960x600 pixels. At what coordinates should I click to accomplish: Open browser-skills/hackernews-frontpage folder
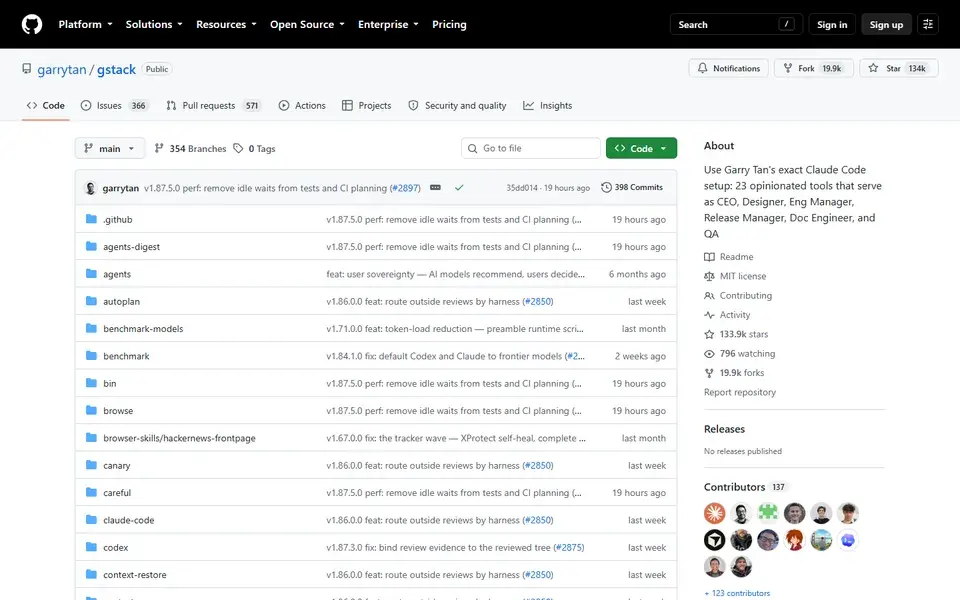point(179,438)
